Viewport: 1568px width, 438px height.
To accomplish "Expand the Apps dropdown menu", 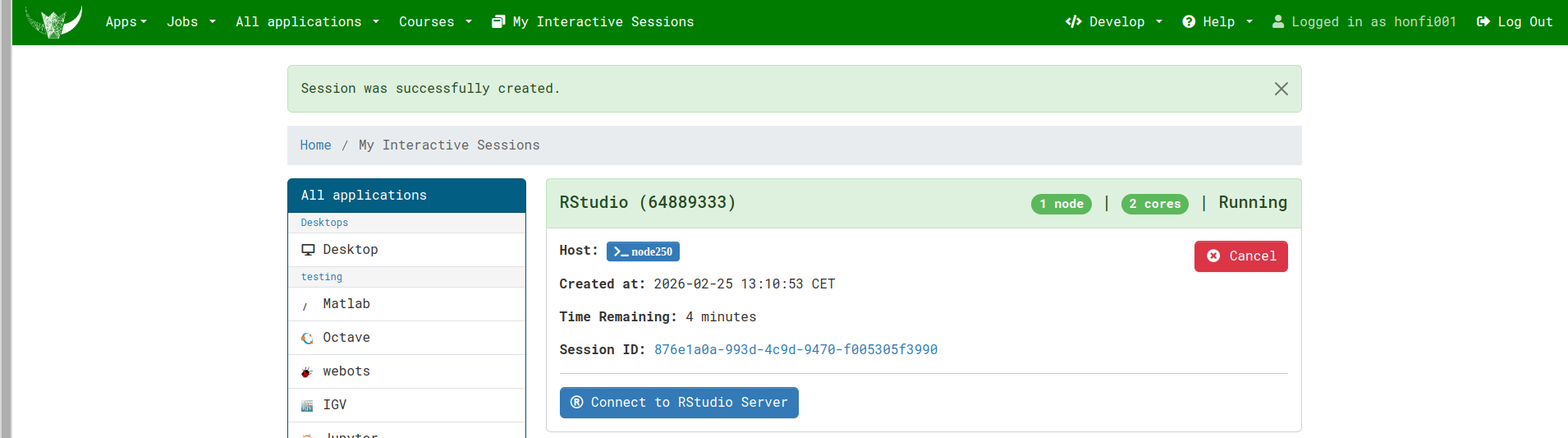I will click(126, 22).
